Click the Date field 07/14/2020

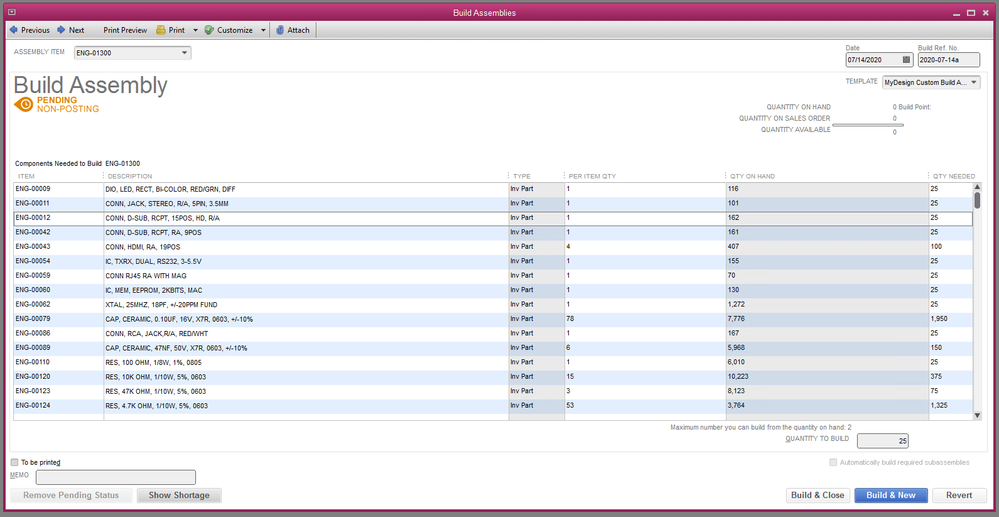pyautogui.click(x=879, y=59)
